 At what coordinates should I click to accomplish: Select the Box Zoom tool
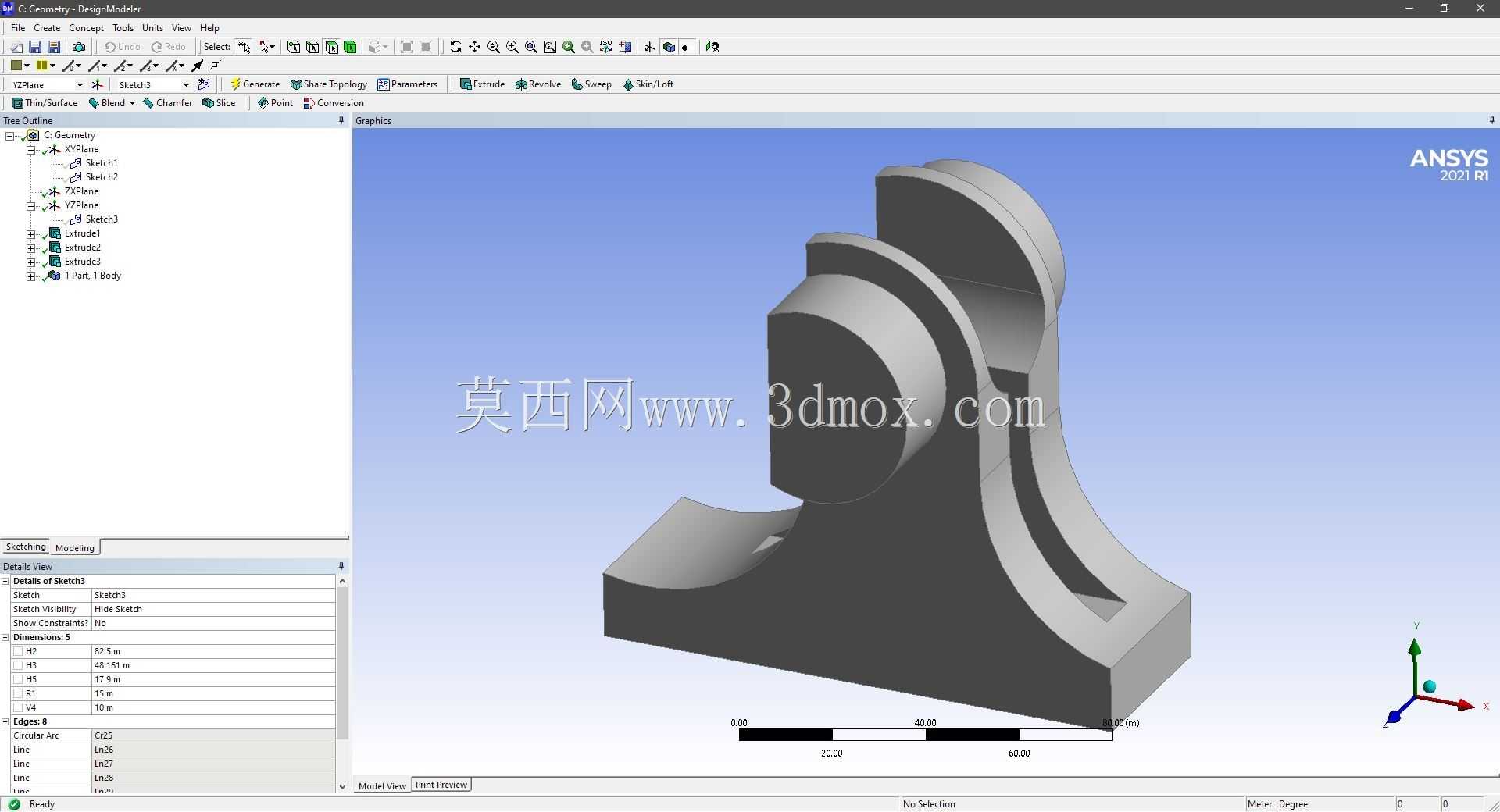point(512,47)
